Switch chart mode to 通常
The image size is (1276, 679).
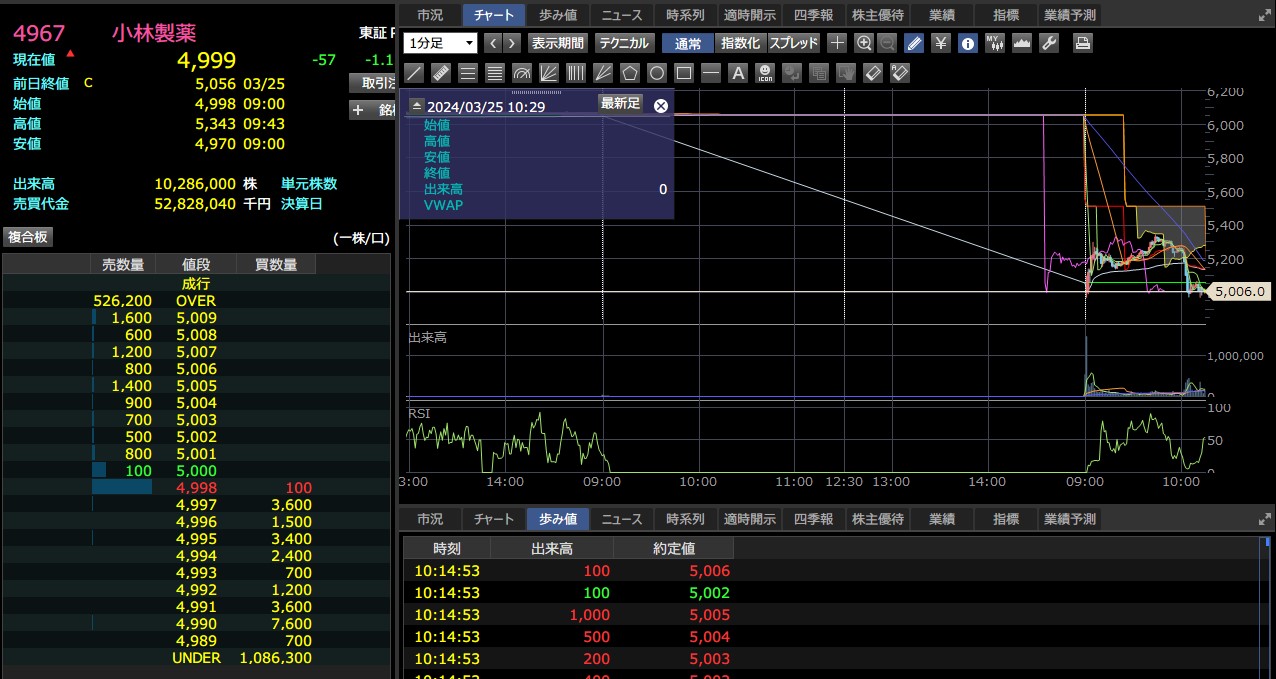point(688,43)
